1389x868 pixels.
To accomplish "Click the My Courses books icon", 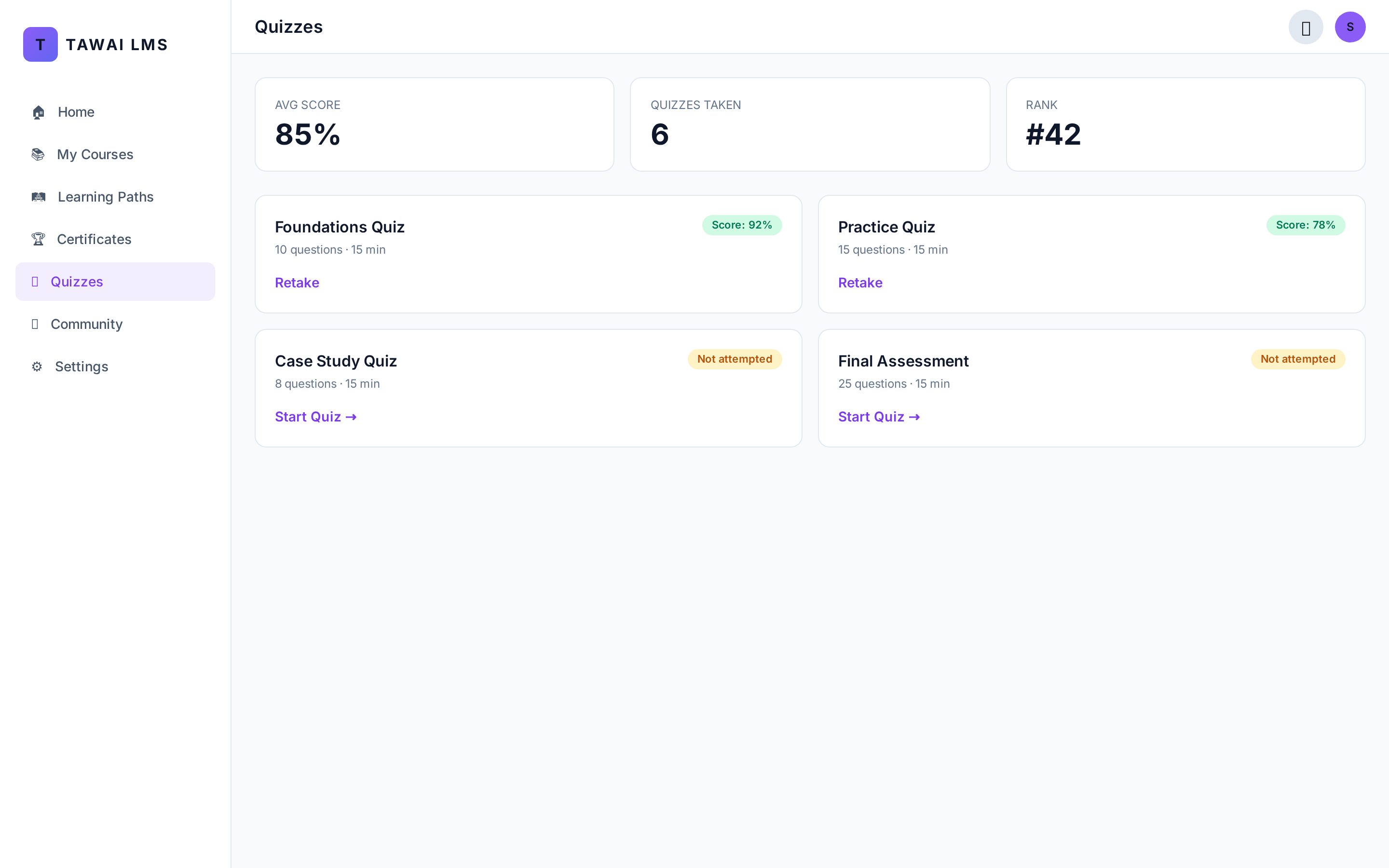I will pos(38,154).
